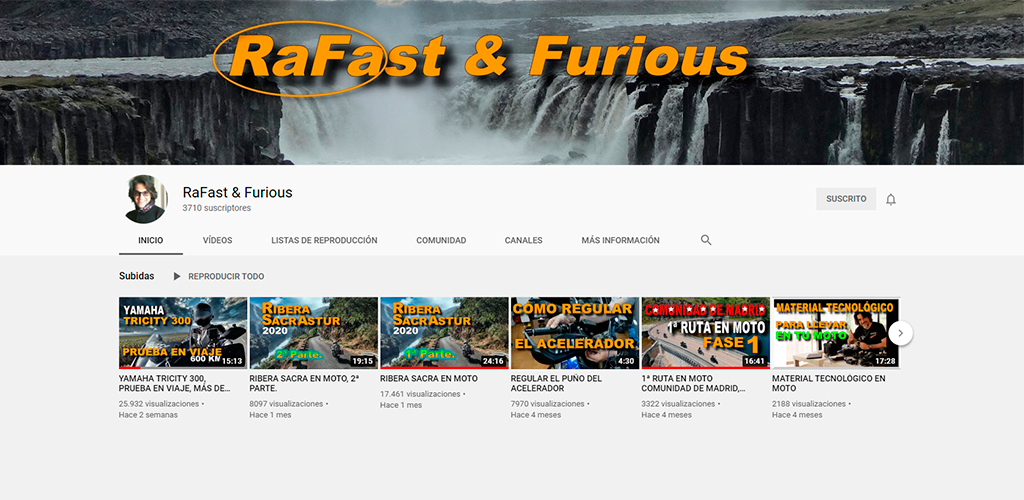Open Cómo regular el acelerador thumbnail
This screenshot has width=1024, height=500.
click(575, 333)
